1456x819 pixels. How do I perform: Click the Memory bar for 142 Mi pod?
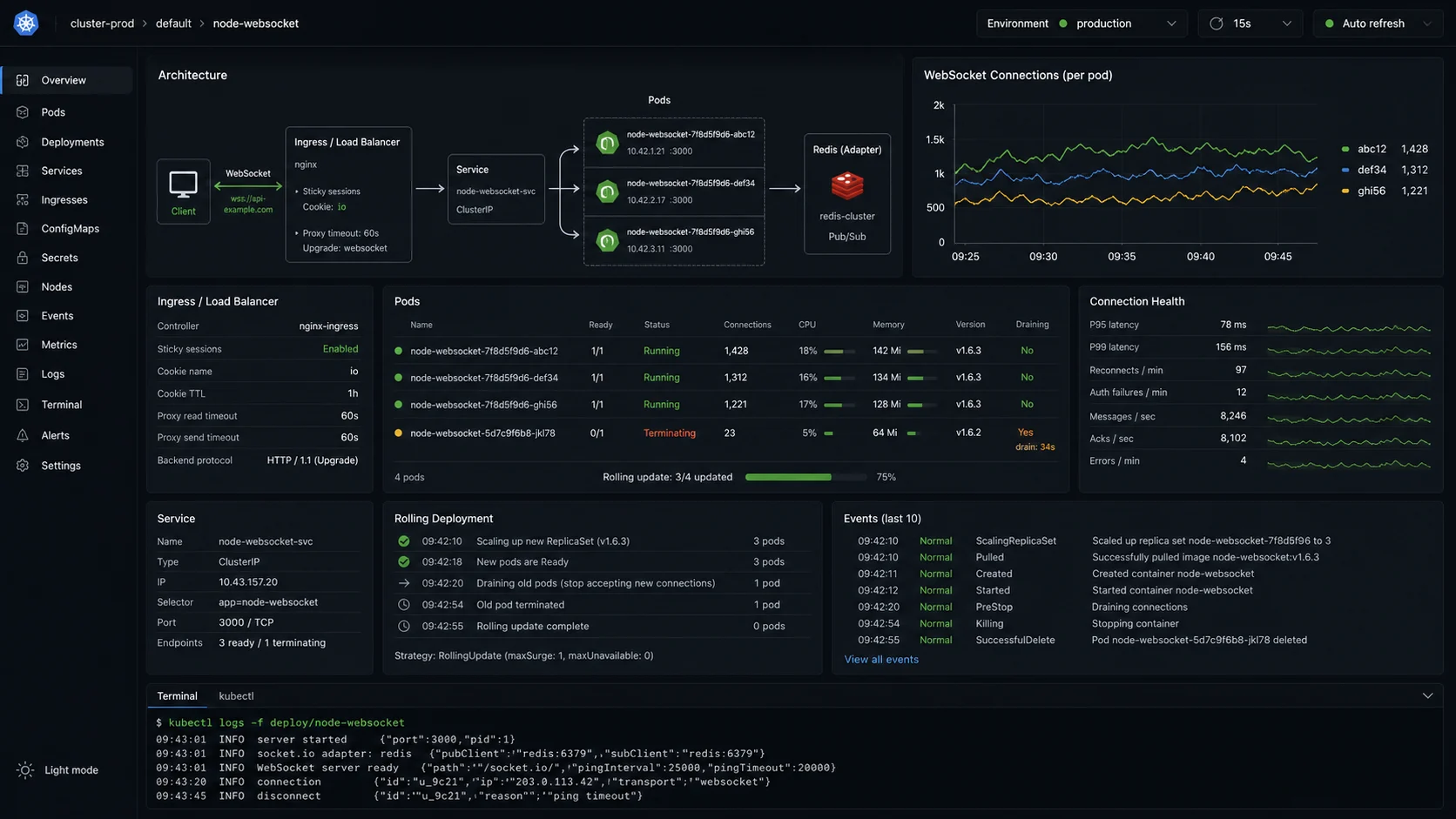click(922, 352)
